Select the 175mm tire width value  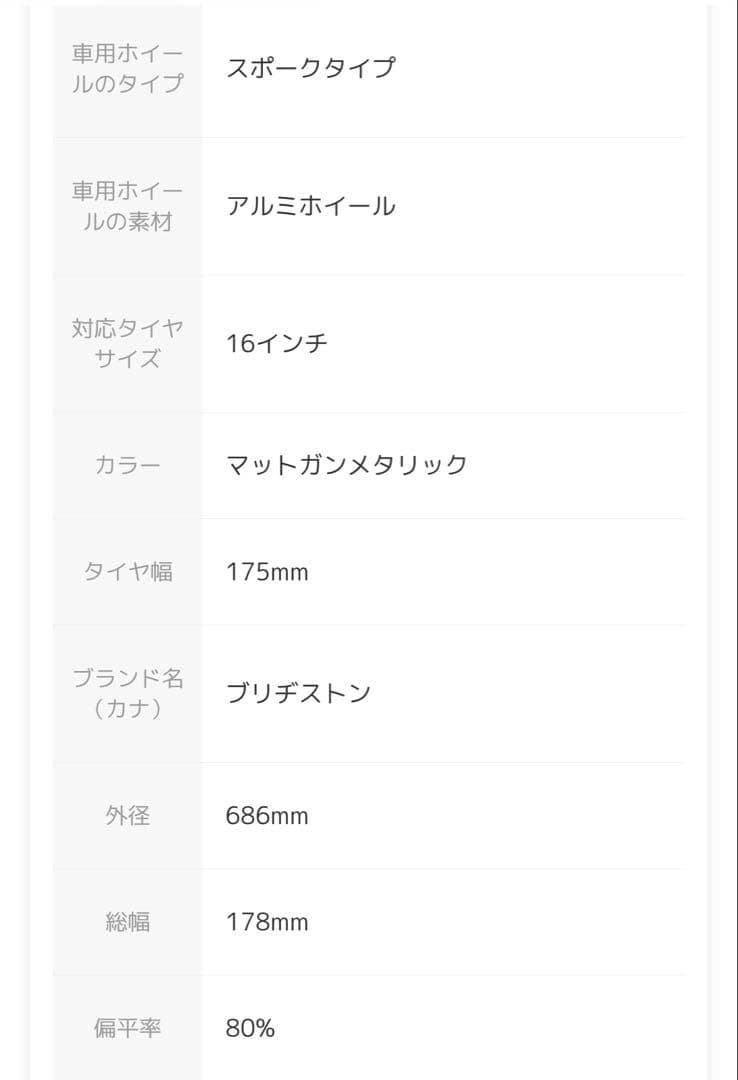point(267,572)
